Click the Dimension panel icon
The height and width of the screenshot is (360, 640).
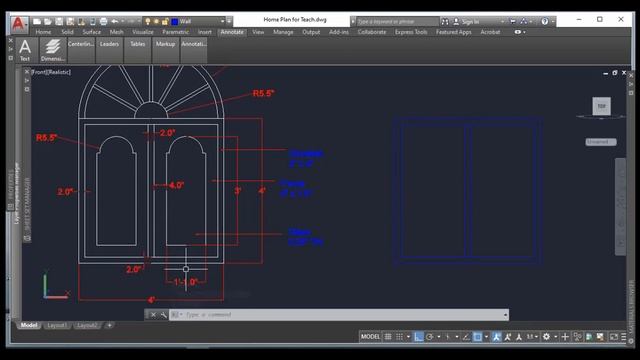coord(53,50)
